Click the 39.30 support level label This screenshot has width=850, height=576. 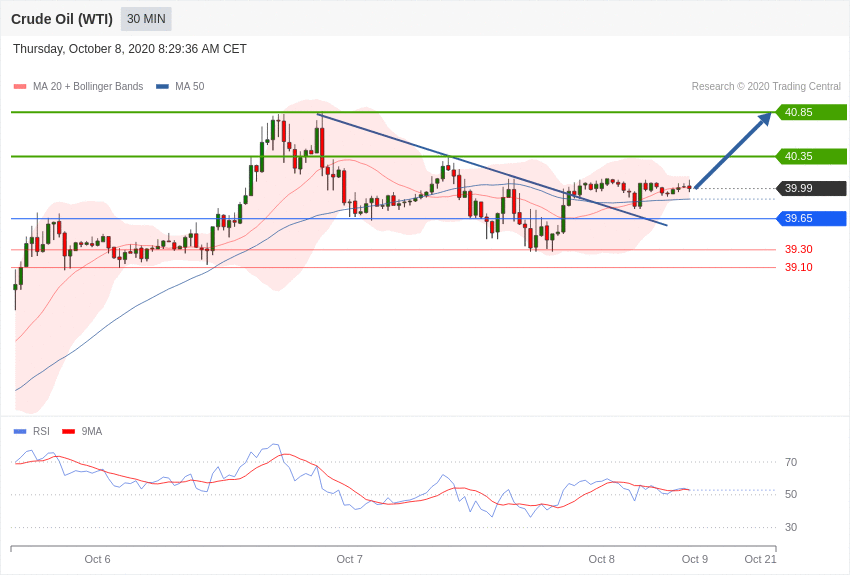(x=798, y=249)
